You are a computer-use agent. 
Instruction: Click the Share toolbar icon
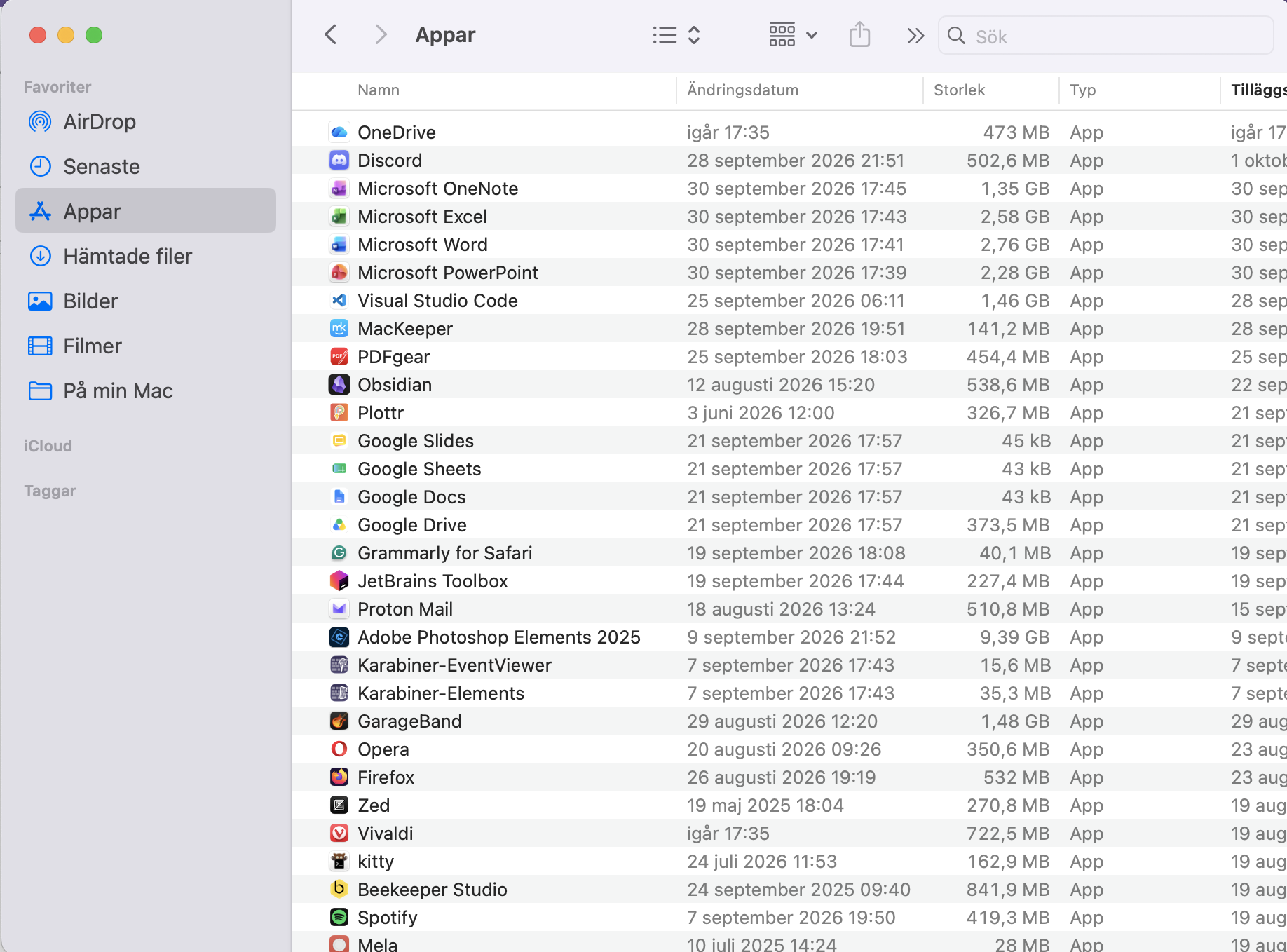(859, 34)
